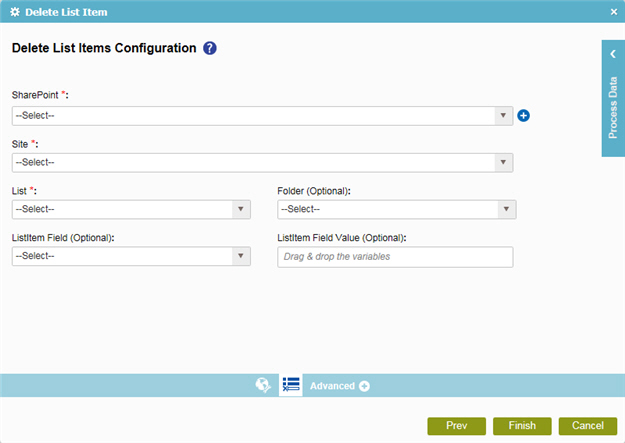Open the Folder (Optional) dropdown
The height and width of the screenshot is (443, 625).
click(397, 209)
